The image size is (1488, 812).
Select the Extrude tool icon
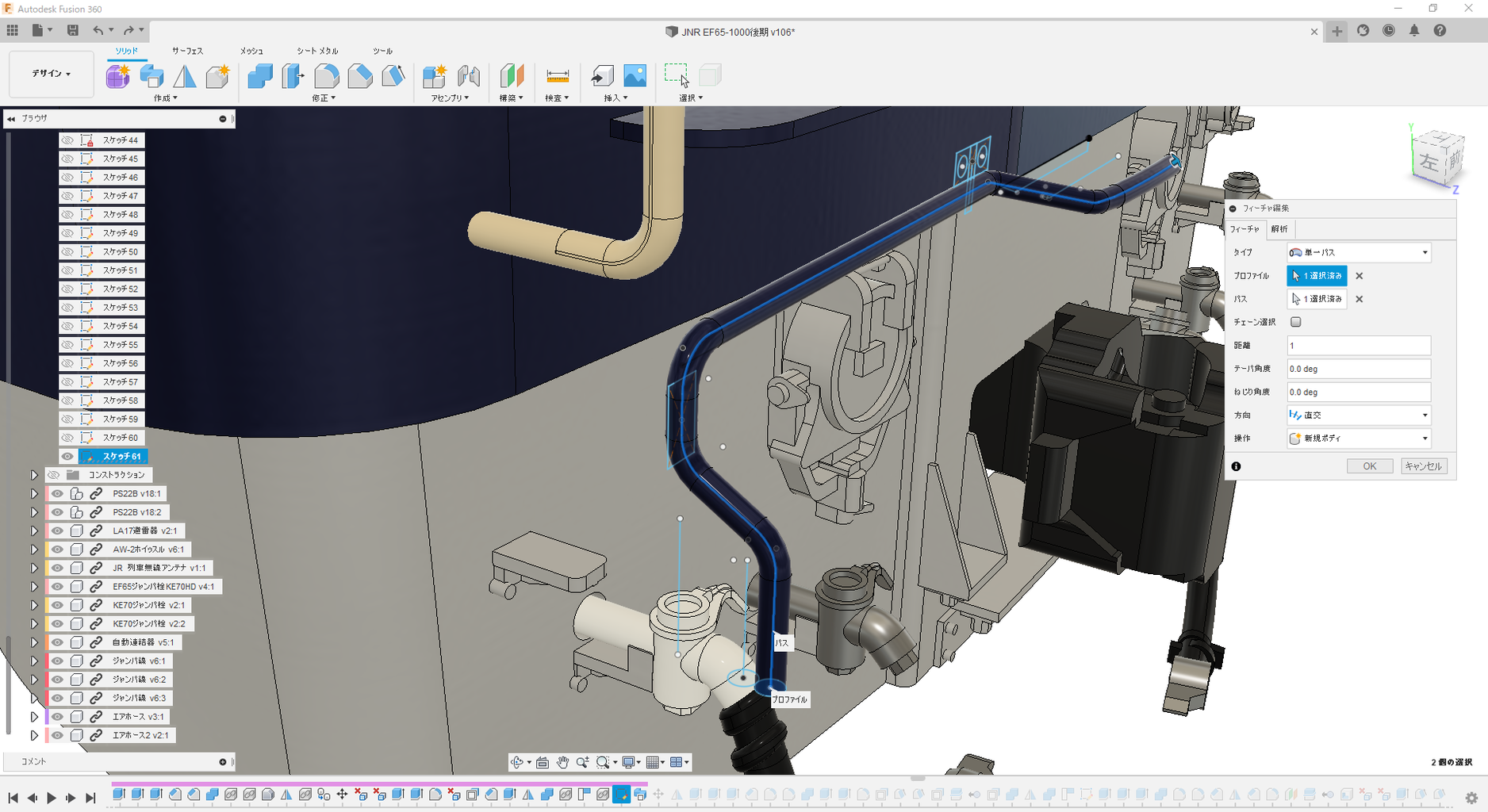(151, 76)
